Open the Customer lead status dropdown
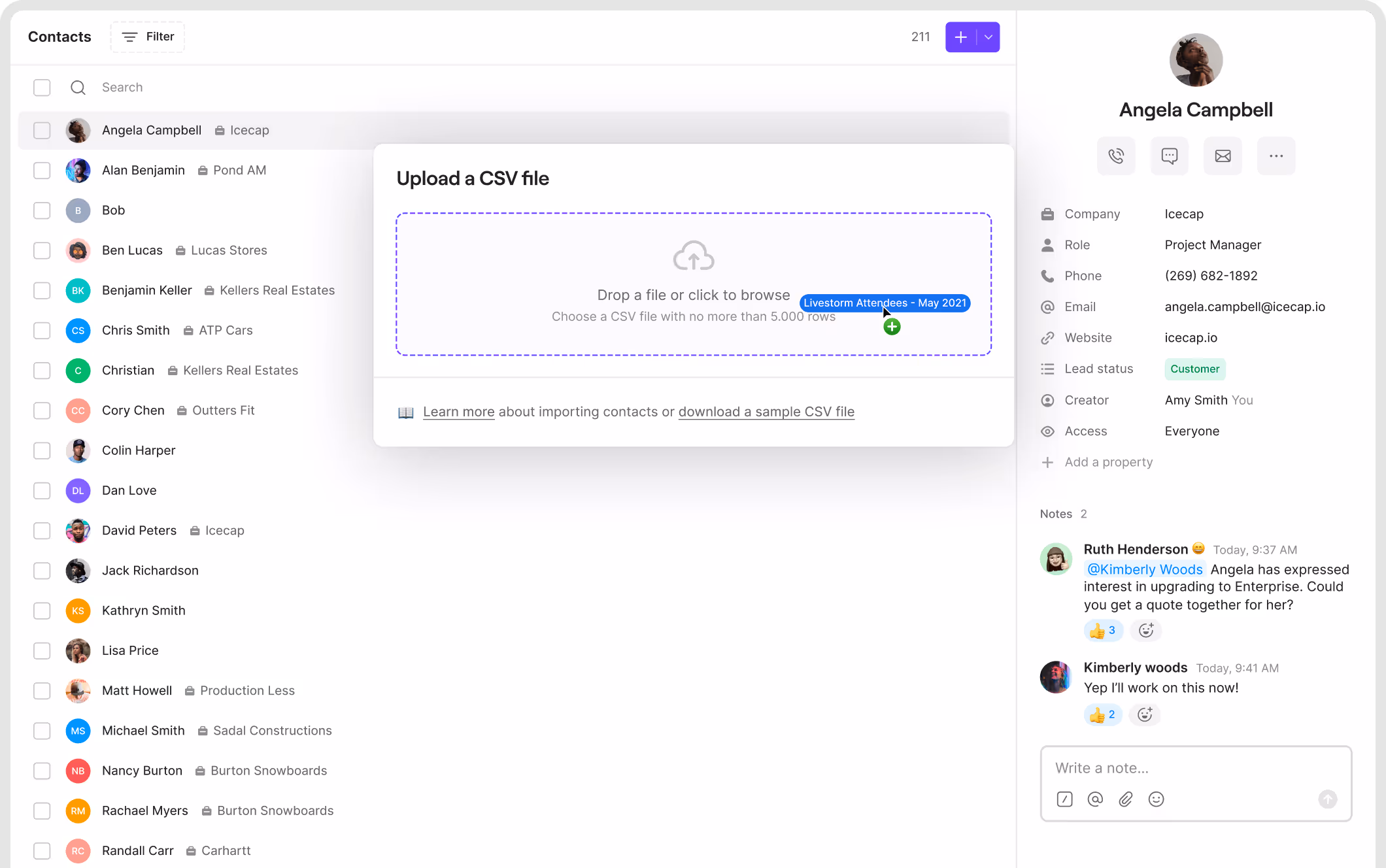1386x868 pixels. click(x=1194, y=369)
